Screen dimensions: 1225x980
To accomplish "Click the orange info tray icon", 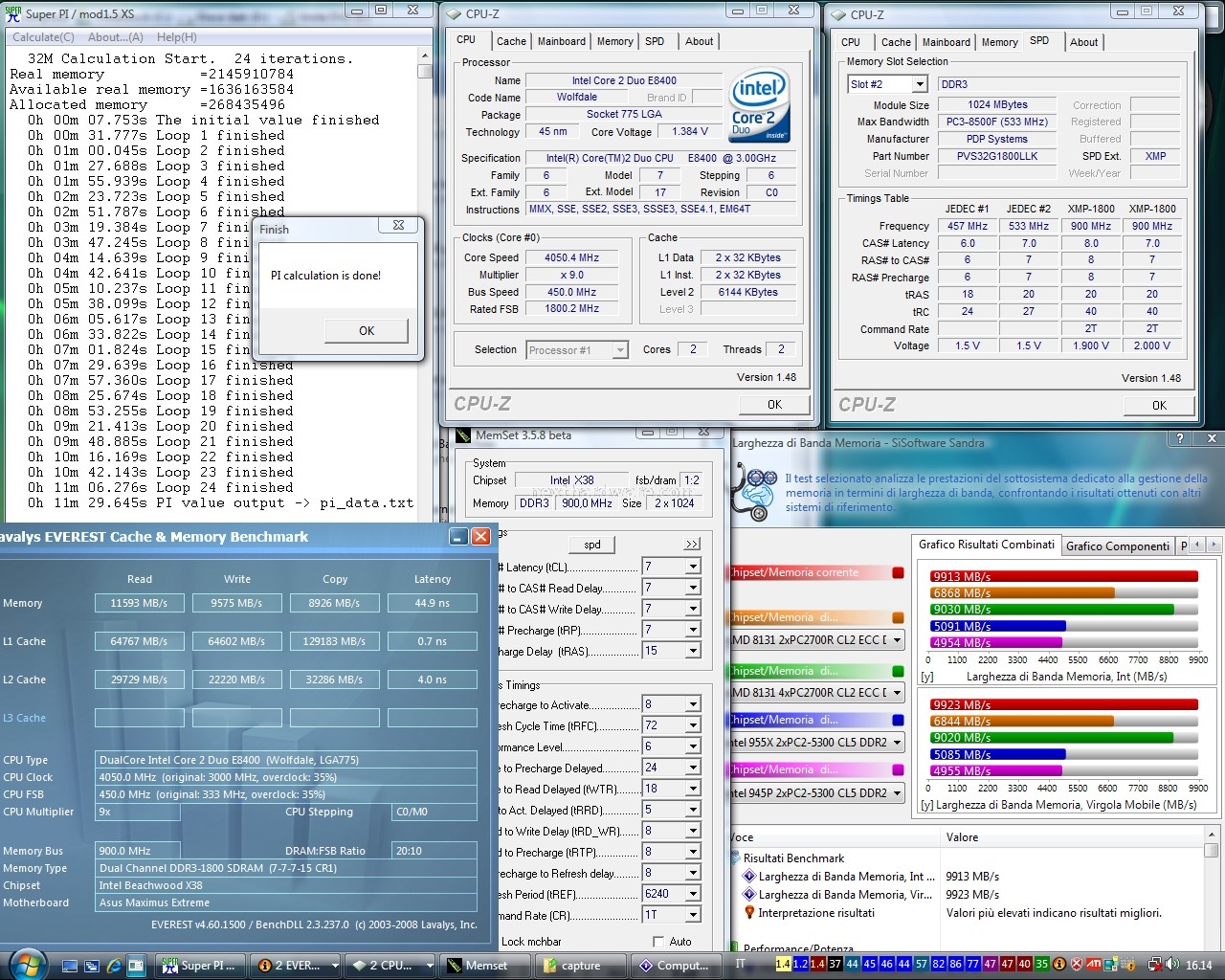I will tap(1059, 965).
